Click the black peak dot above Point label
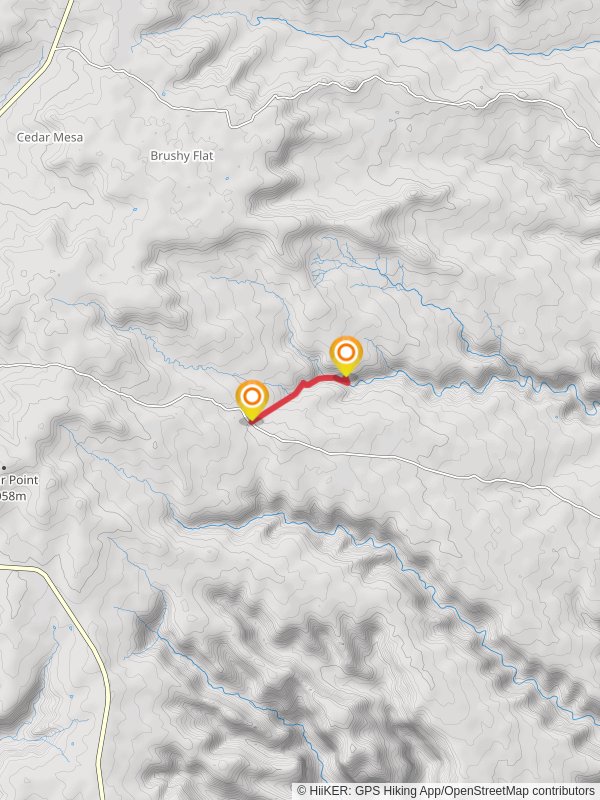 point(4,467)
